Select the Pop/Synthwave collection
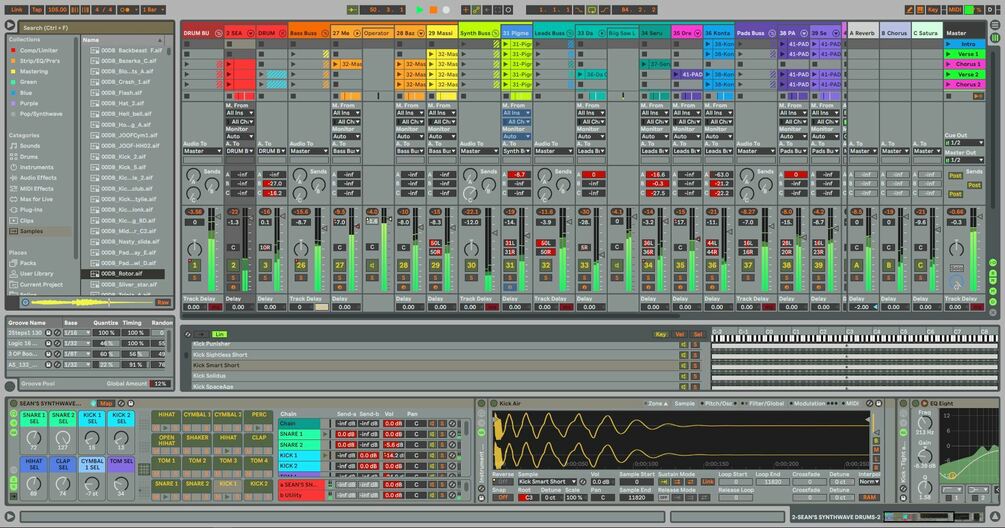 point(41,113)
